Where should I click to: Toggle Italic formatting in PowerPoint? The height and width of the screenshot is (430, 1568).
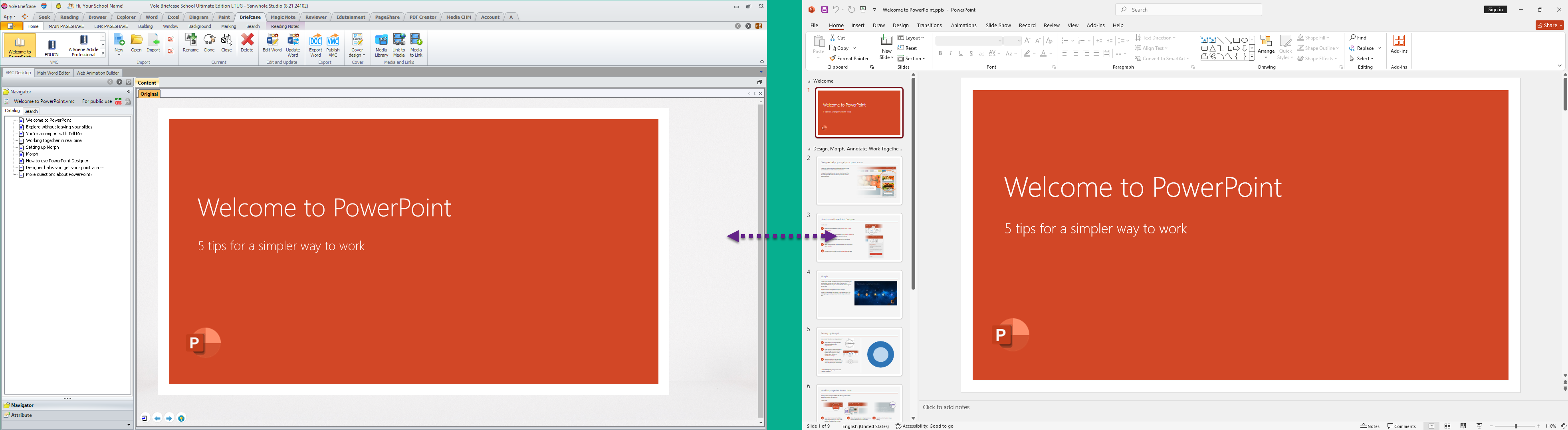point(951,53)
